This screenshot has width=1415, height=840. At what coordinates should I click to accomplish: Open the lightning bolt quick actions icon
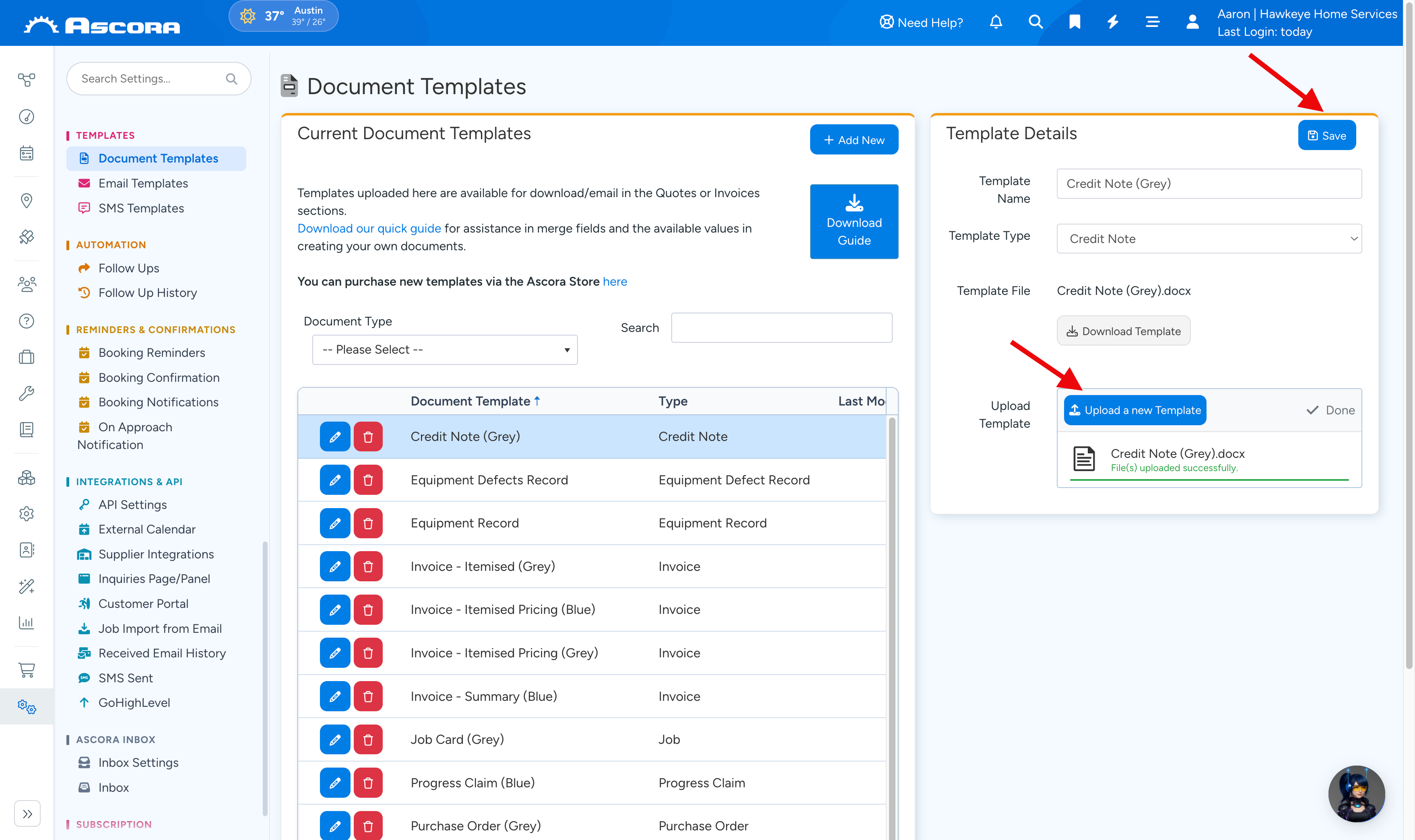[x=1113, y=22]
